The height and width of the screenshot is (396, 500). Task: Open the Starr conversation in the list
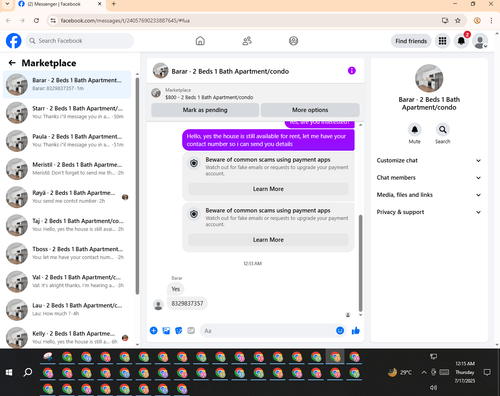click(67, 113)
